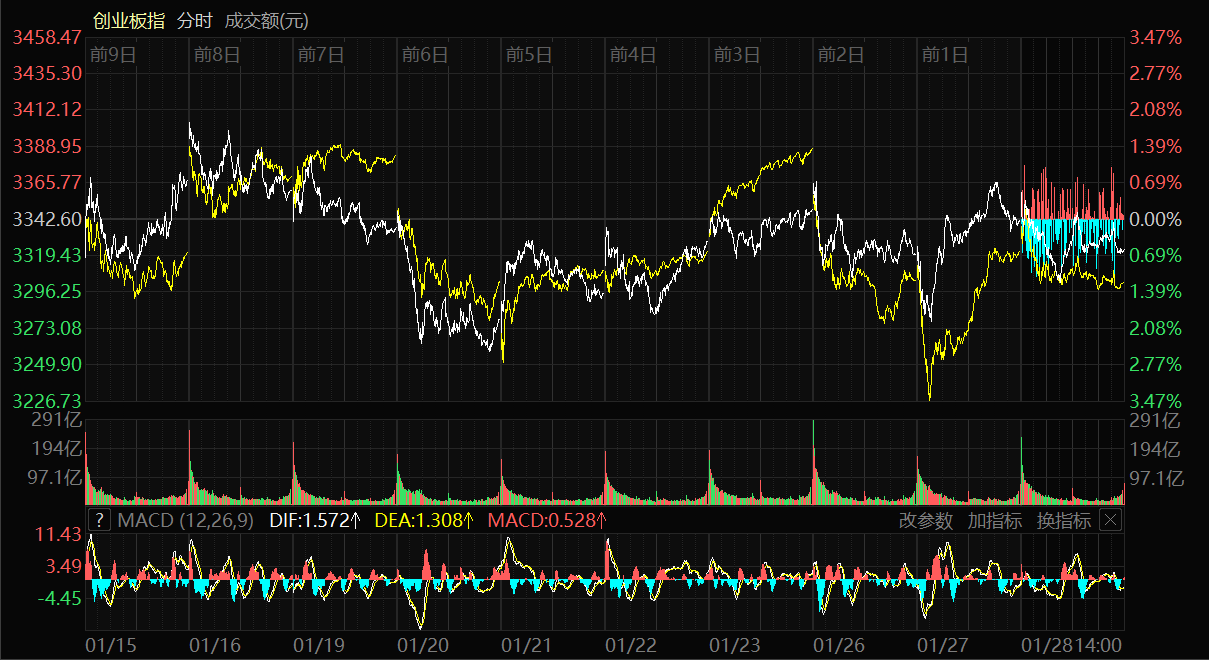Select the 前1日 day marker

click(x=944, y=55)
